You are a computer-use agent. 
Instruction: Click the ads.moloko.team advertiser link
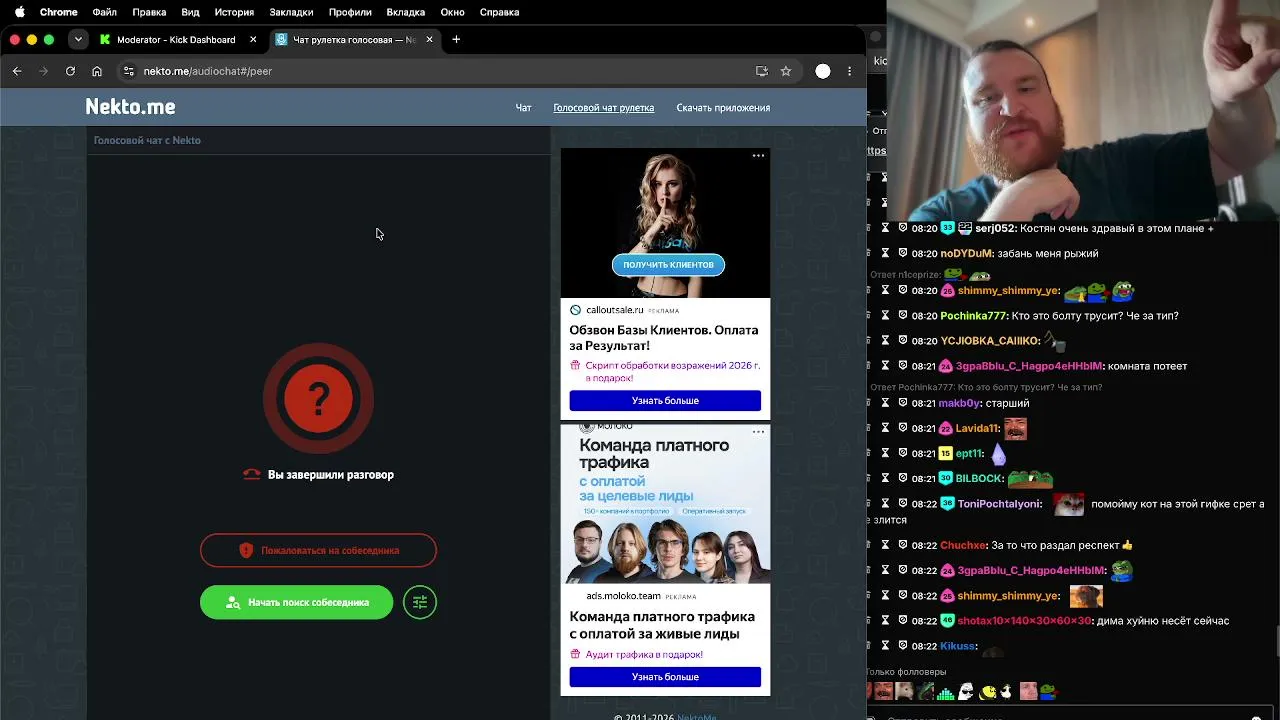pyautogui.click(x=623, y=596)
